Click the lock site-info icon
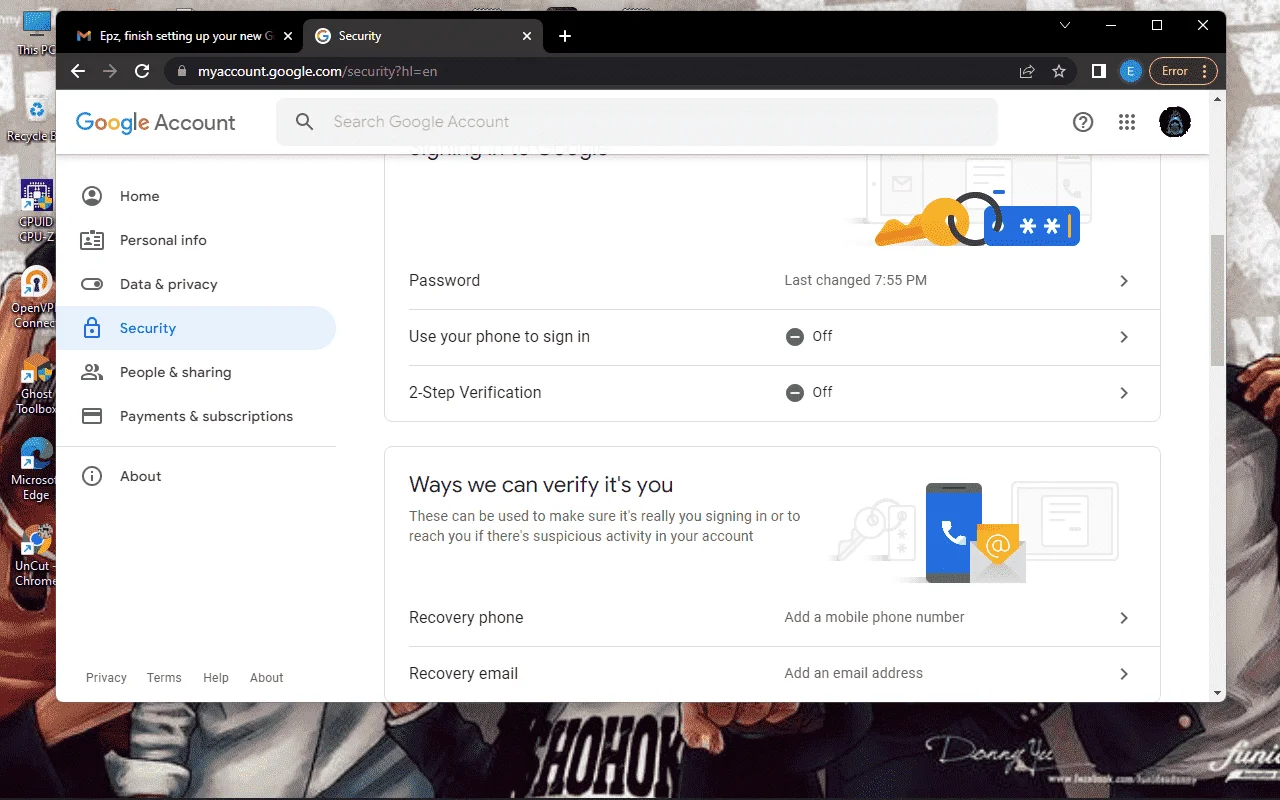This screenshot has height=800, width=1280. coord(181,71)
